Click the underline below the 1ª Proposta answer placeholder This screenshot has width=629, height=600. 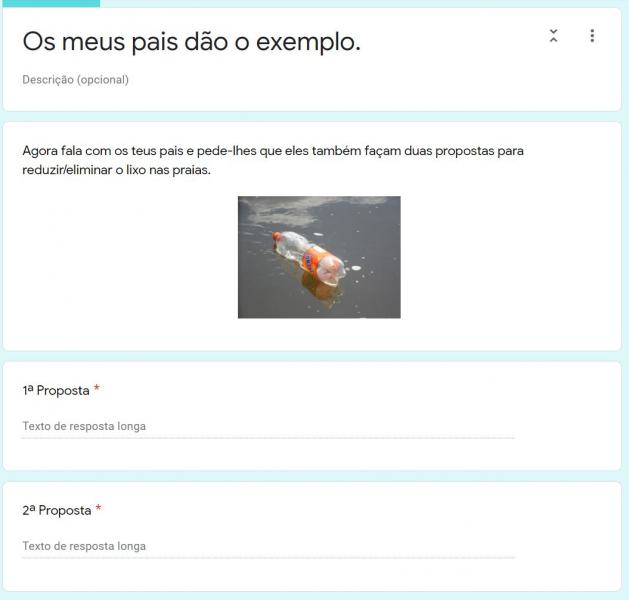(x=268, y=438)
